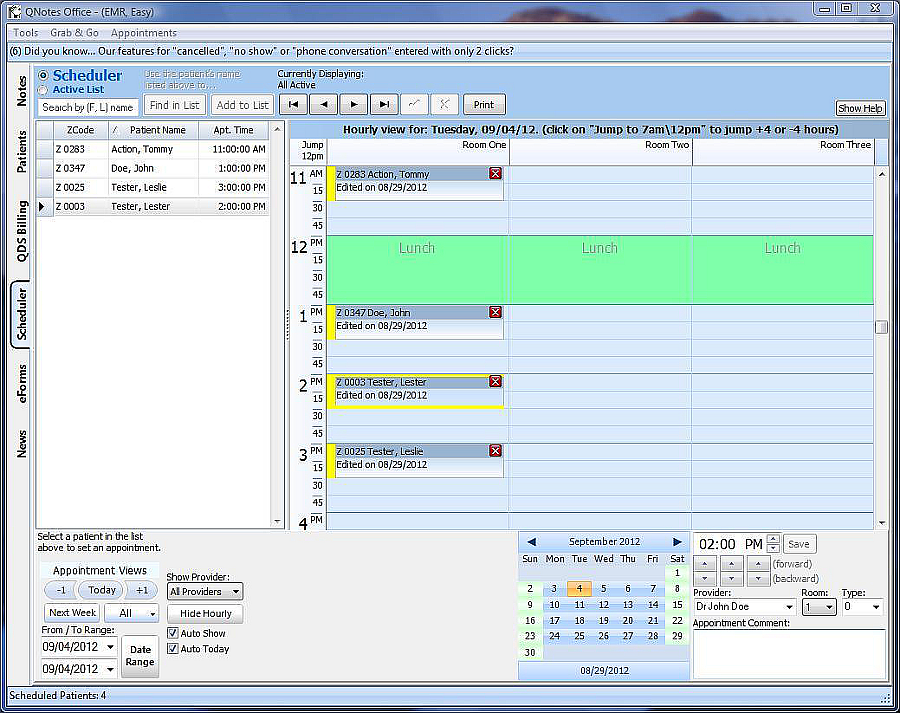Viewport: 900px width, 713px height.
Task: Click the Print button
Action: point(484,104)
